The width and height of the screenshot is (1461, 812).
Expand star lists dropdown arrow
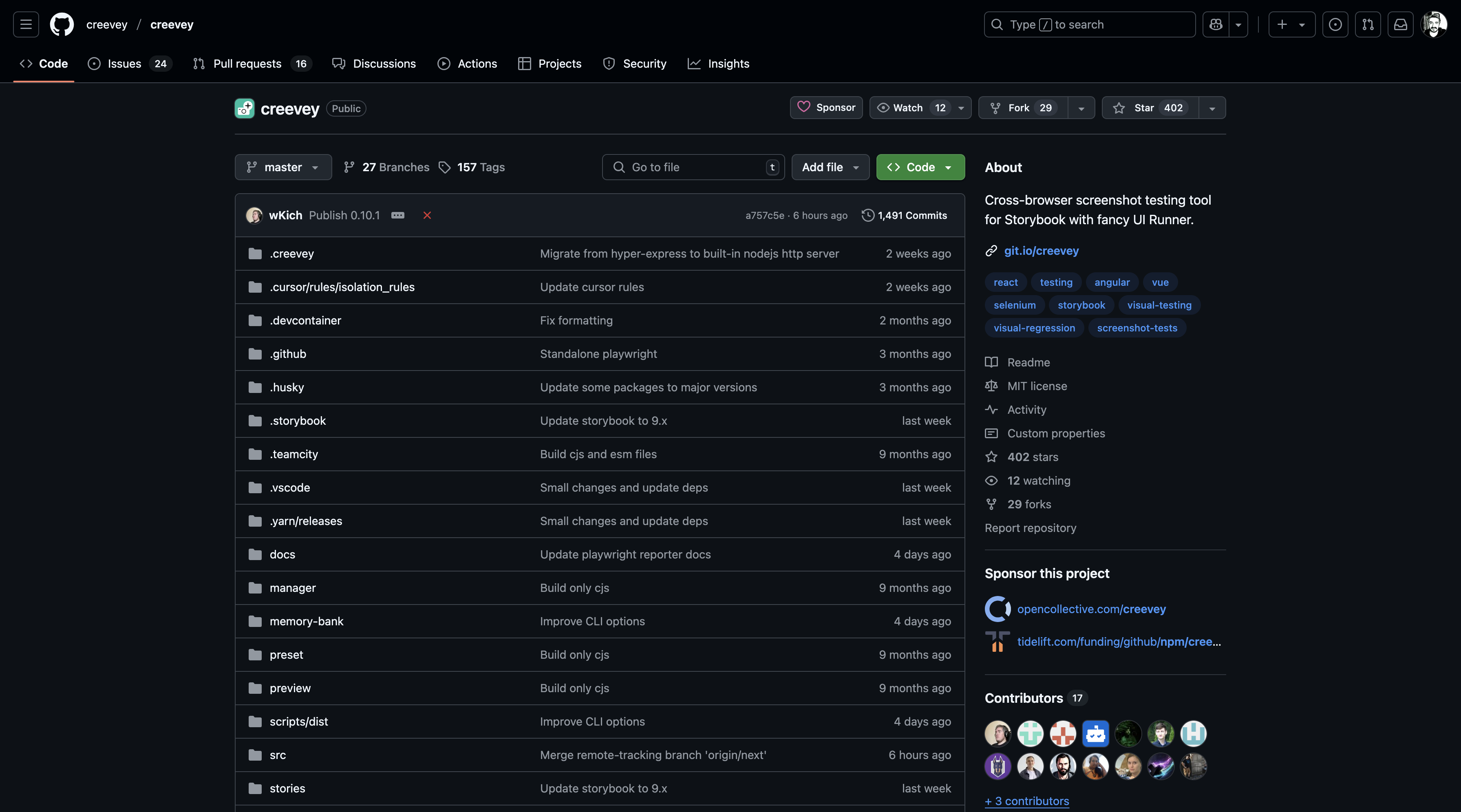[1212, 108]
